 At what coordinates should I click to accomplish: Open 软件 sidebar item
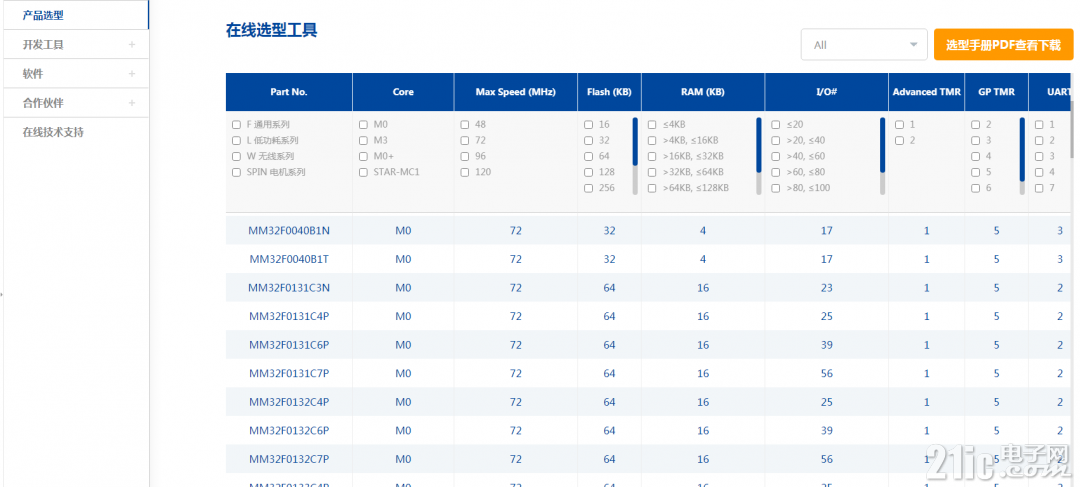[75, 74]
